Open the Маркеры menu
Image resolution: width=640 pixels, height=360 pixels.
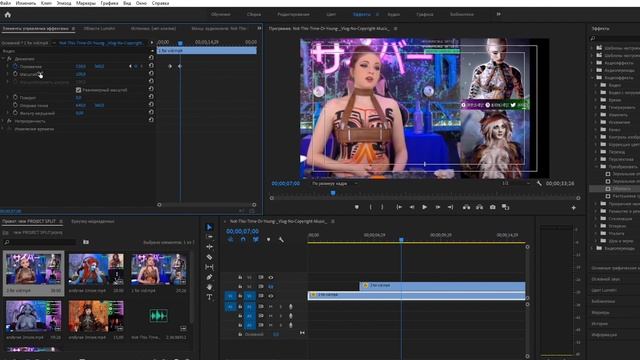click(86, 3)
